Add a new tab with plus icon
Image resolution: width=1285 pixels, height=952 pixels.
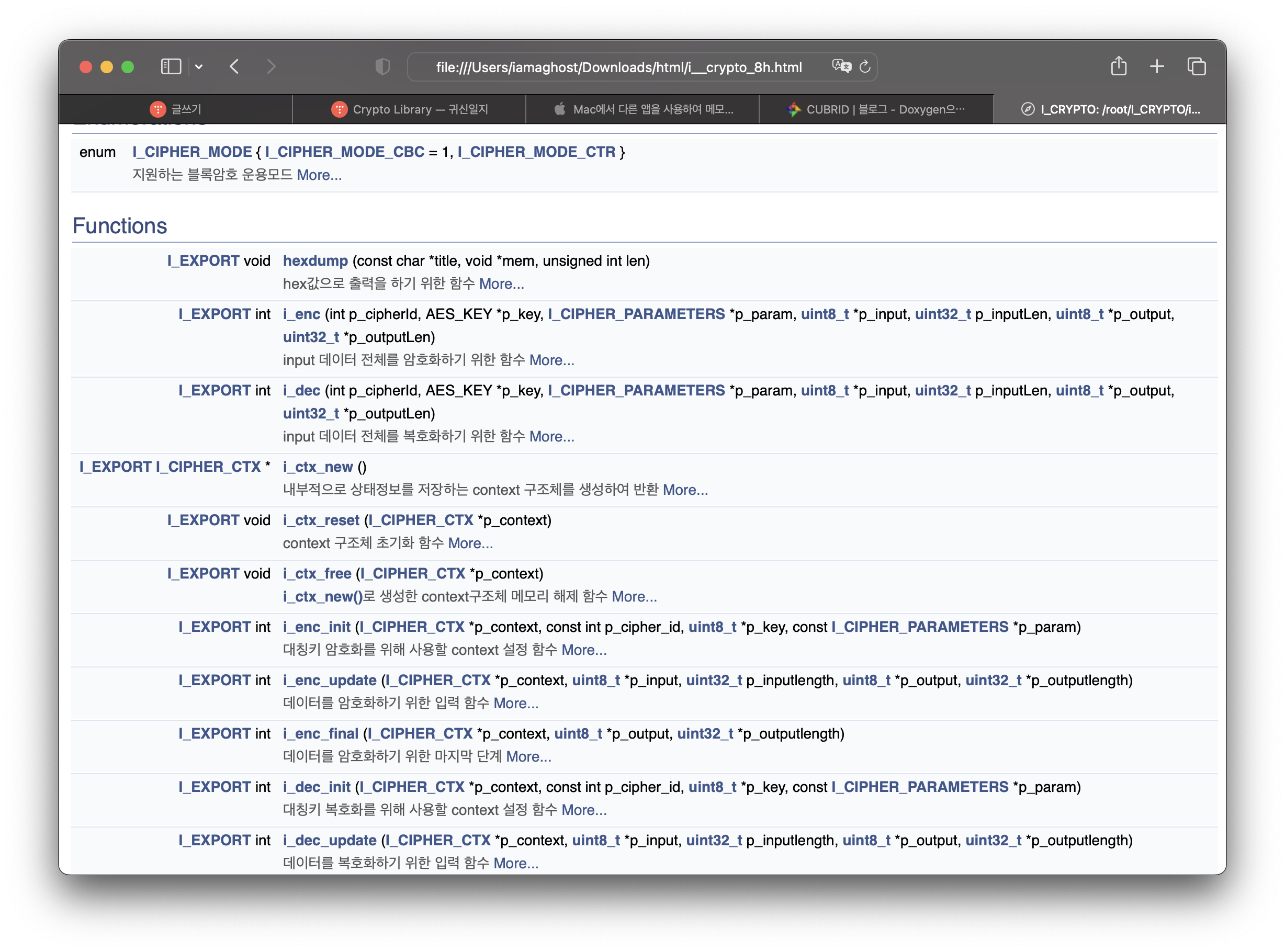(x=1156, y=67)
